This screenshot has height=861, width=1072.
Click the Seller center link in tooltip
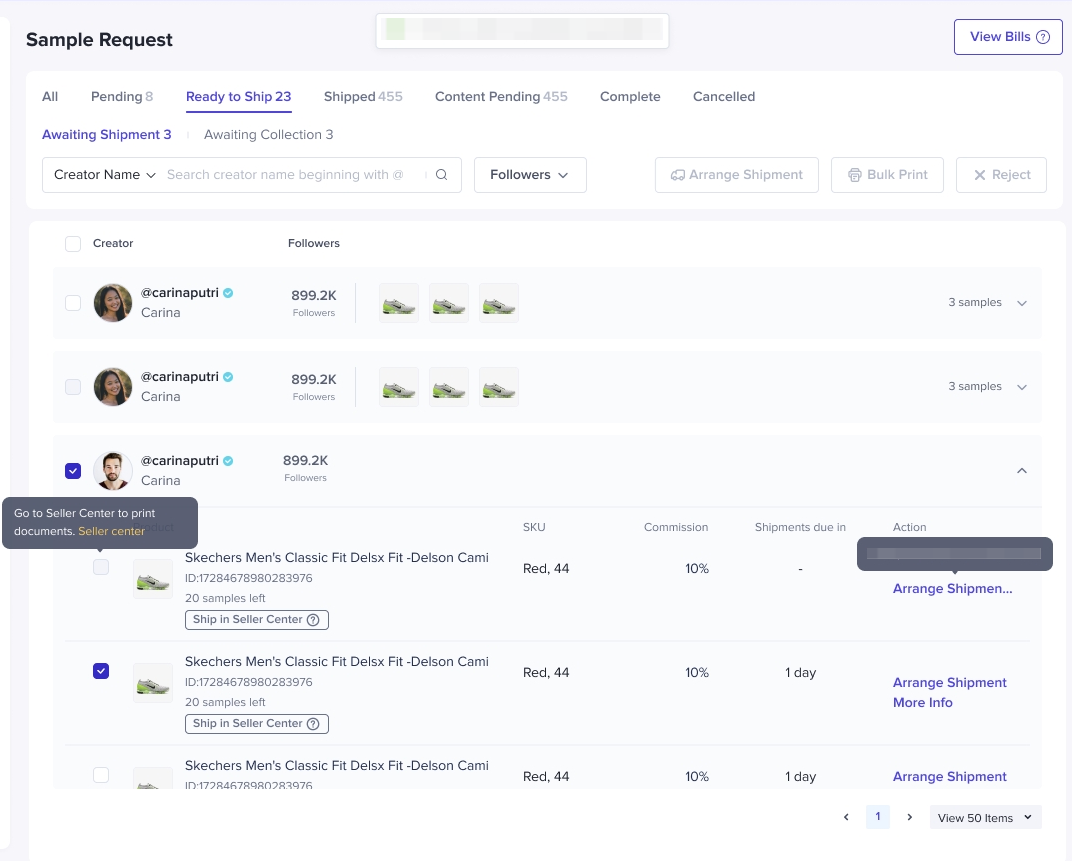click(111, 531)
